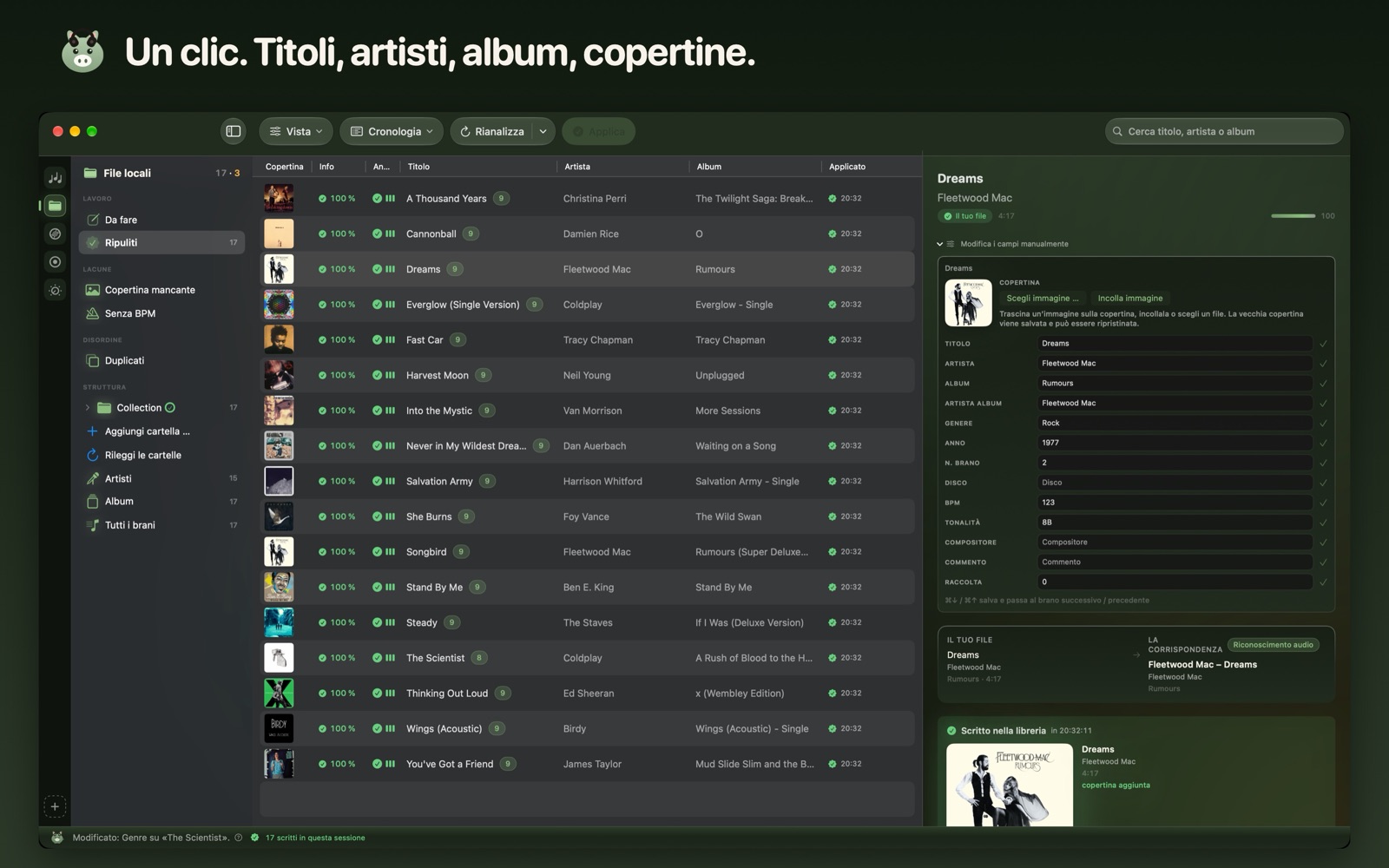Click the checkmark beside the Genere field
Image resolution: width=1389 pixels, height=868 pixels.
pyautogui.click(x=1323, y=424)
